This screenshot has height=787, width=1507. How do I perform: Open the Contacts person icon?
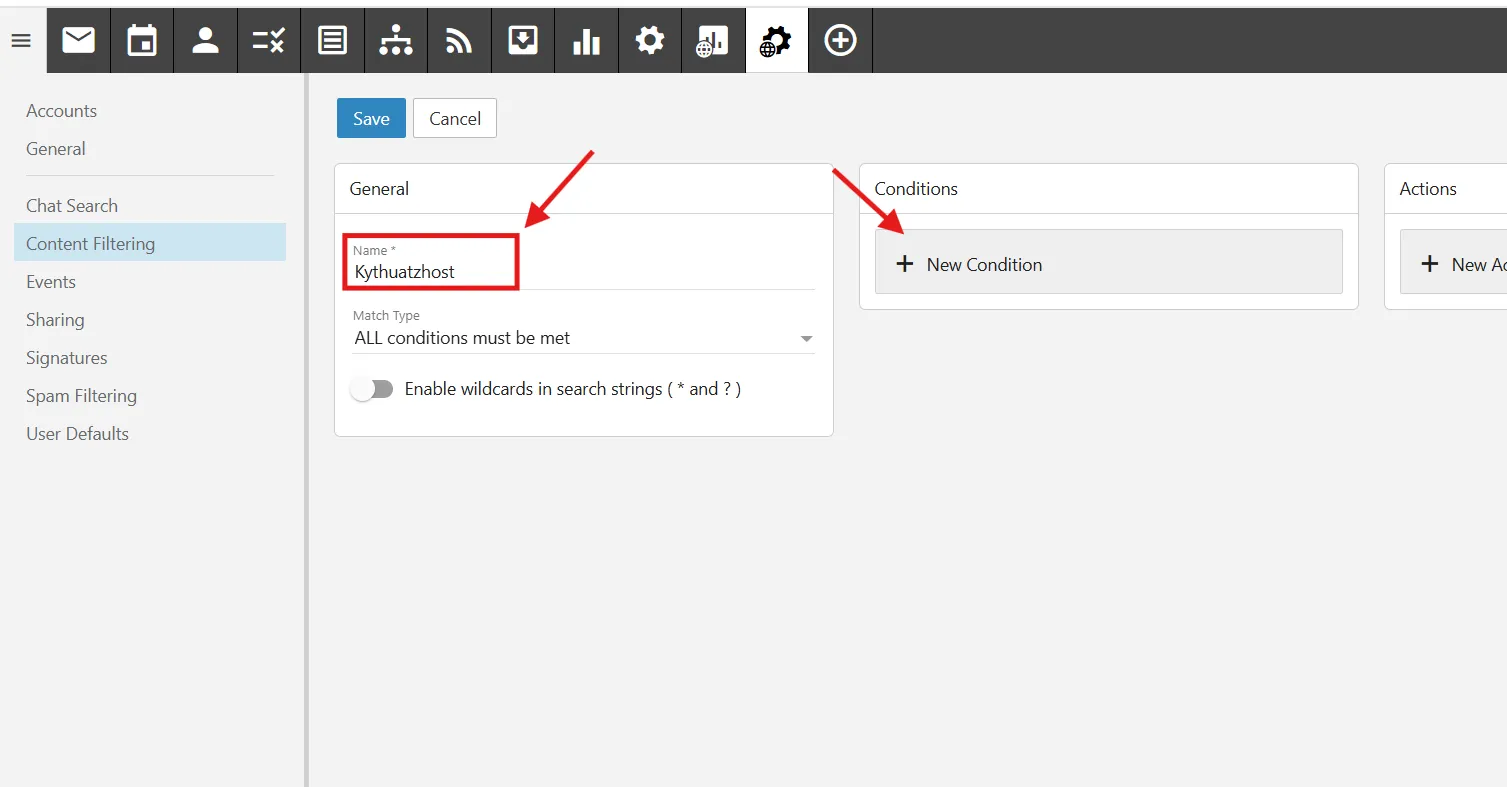206,40
